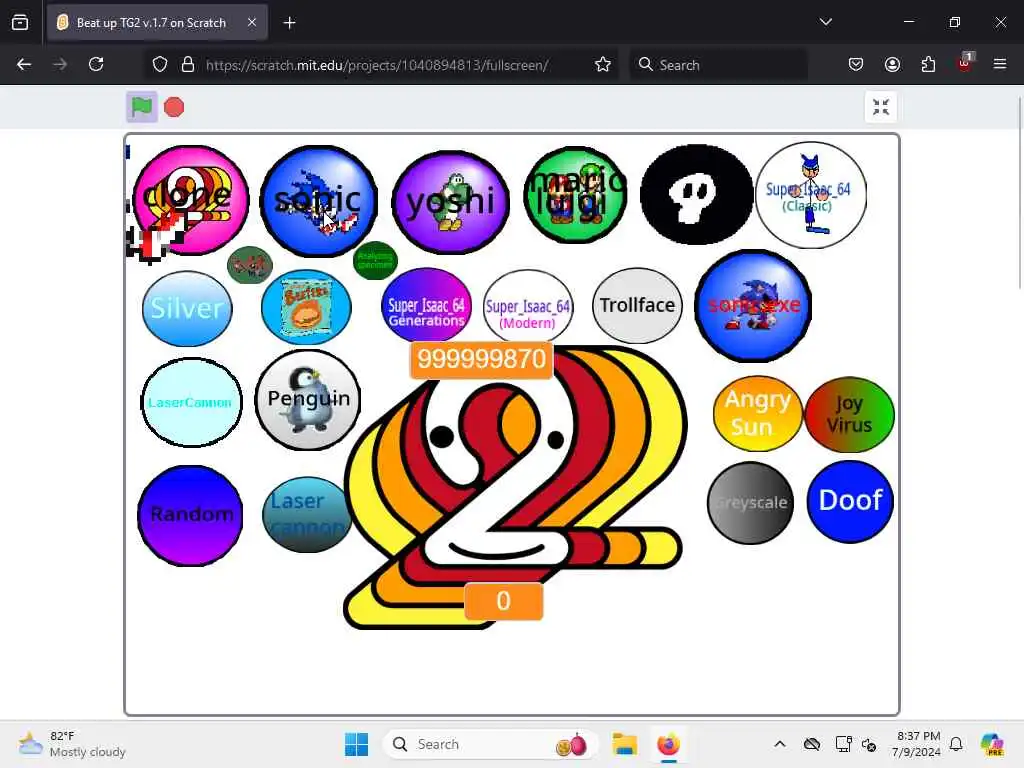
Task: Open the Firefox hamburger menu
Action: click(1000, 64)
